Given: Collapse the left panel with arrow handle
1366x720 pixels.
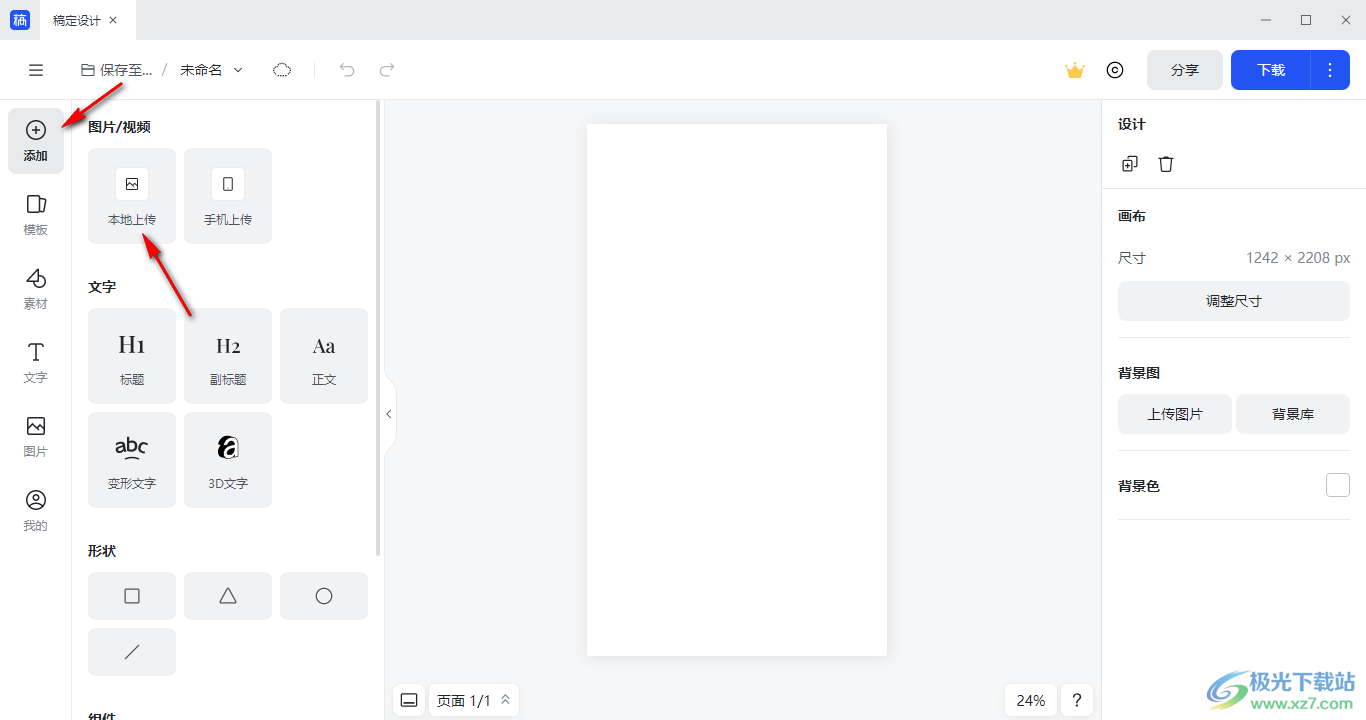Looking at the screenshot, I should click(x=390, y=414).
